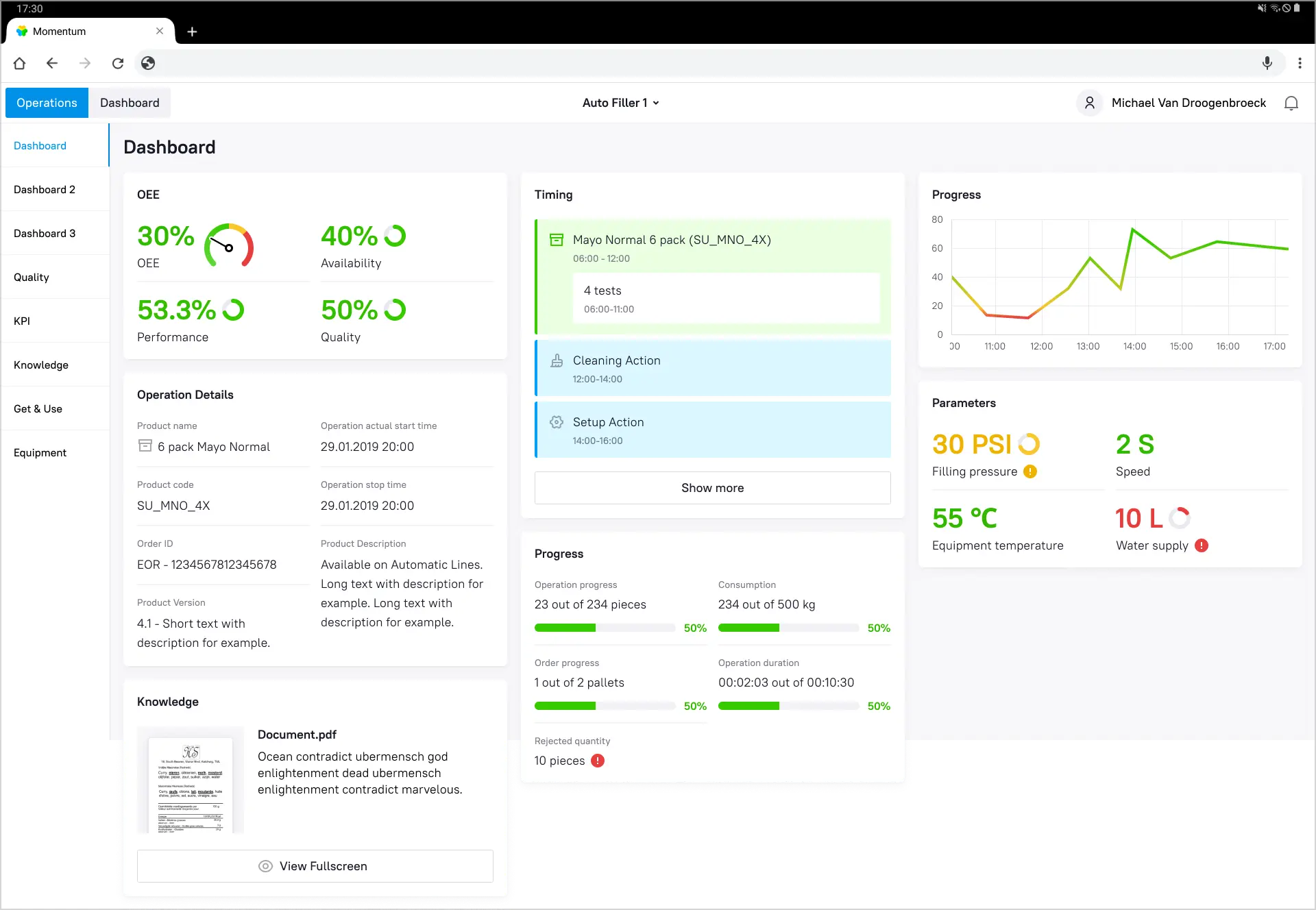Viewport: 1316px width, 910px height.
Task: Click the Cleaning Action broom icon
Action: pyautogui.click(x=557, y=360)
